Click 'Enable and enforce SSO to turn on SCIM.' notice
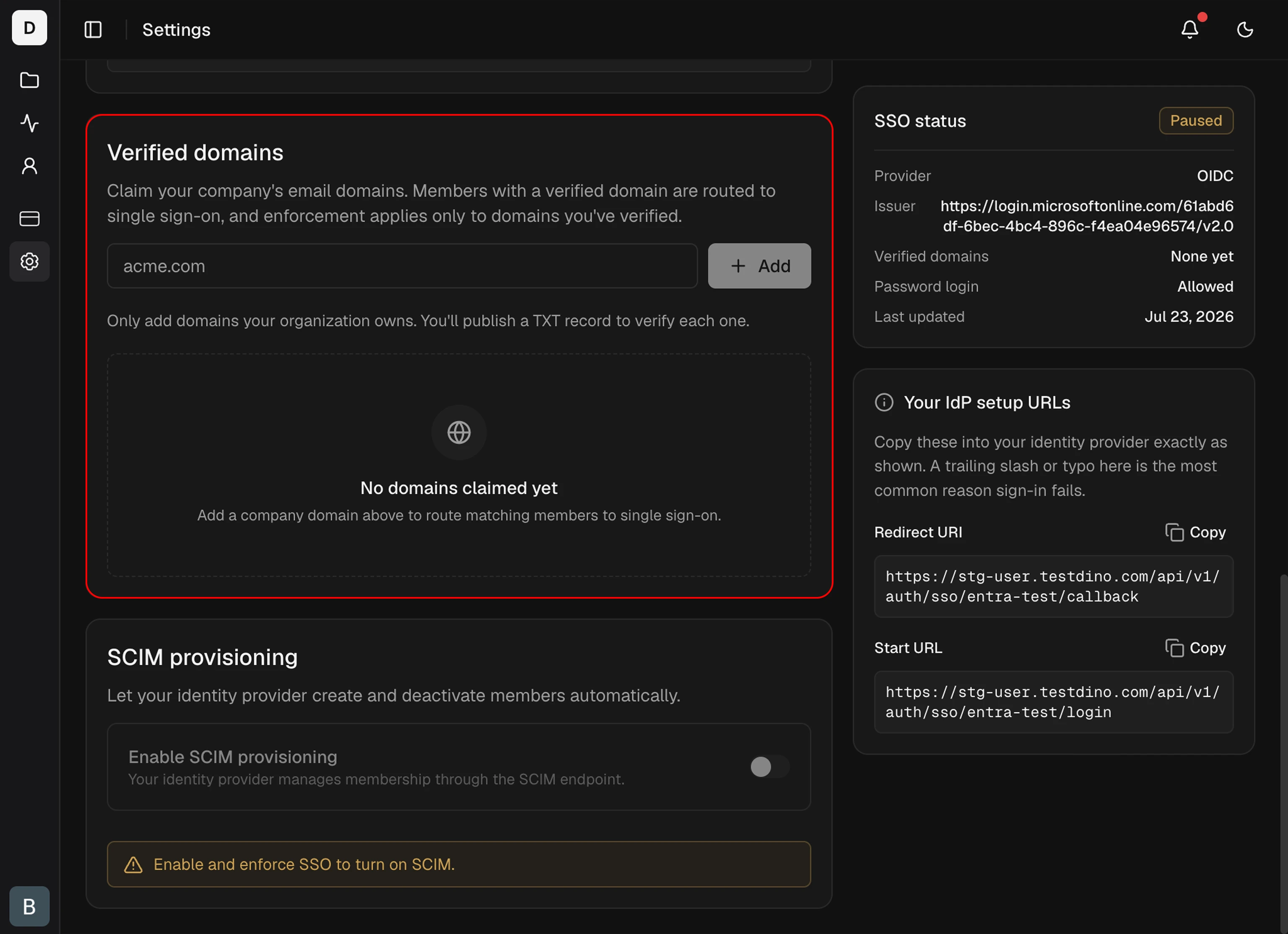This screenshot has height=934, width=1288. click(459, 865)
